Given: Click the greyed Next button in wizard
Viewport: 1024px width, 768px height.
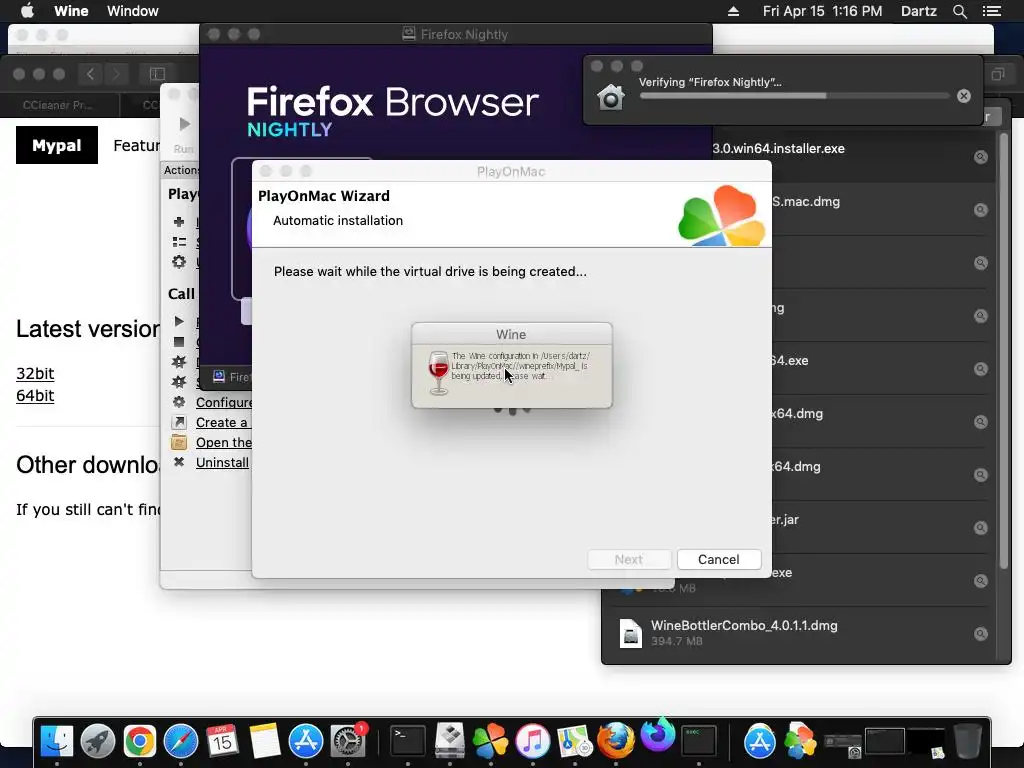Looking at the screenshot, I should pos(629,559).
